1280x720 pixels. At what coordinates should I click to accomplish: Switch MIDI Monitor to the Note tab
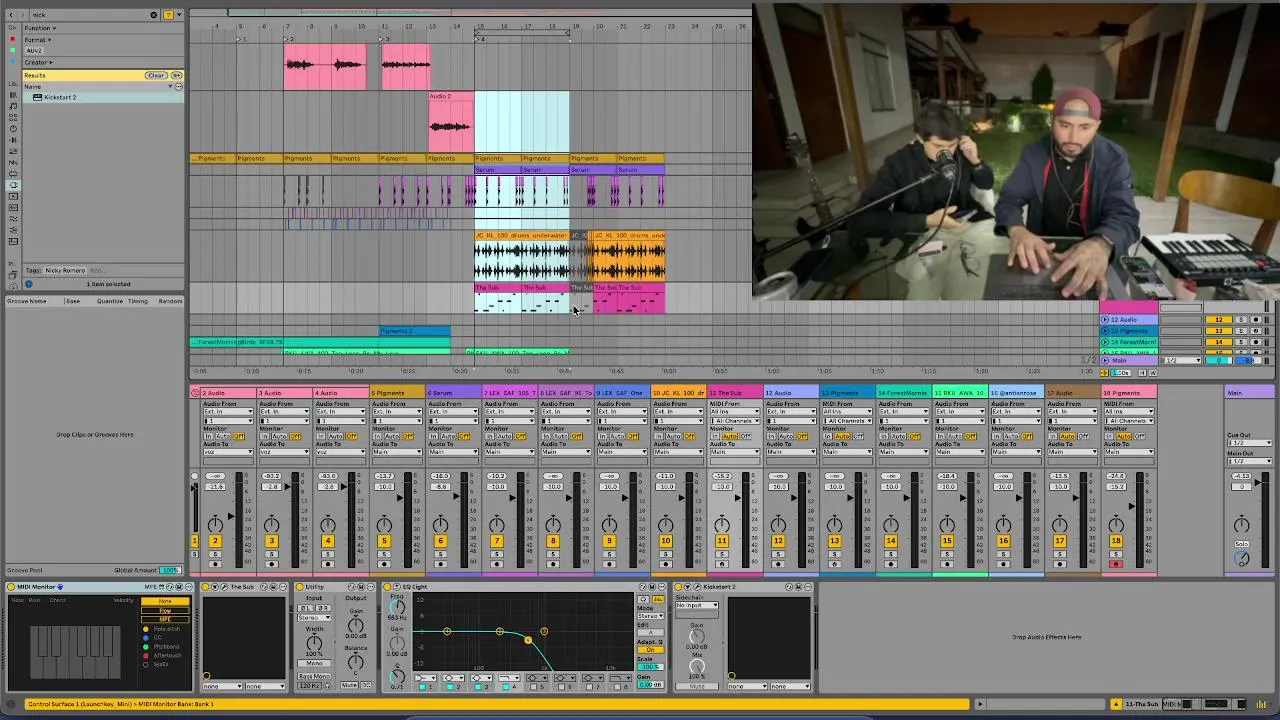(165, 601)
